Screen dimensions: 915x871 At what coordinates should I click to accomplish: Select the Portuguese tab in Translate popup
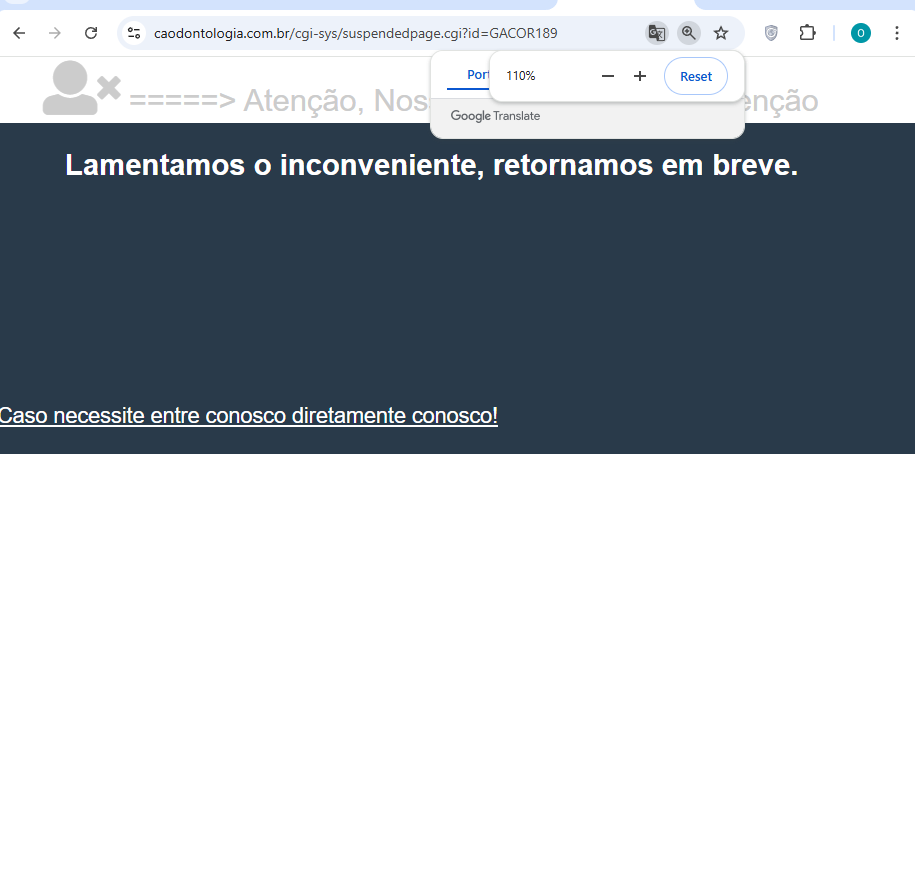[469, 75]
